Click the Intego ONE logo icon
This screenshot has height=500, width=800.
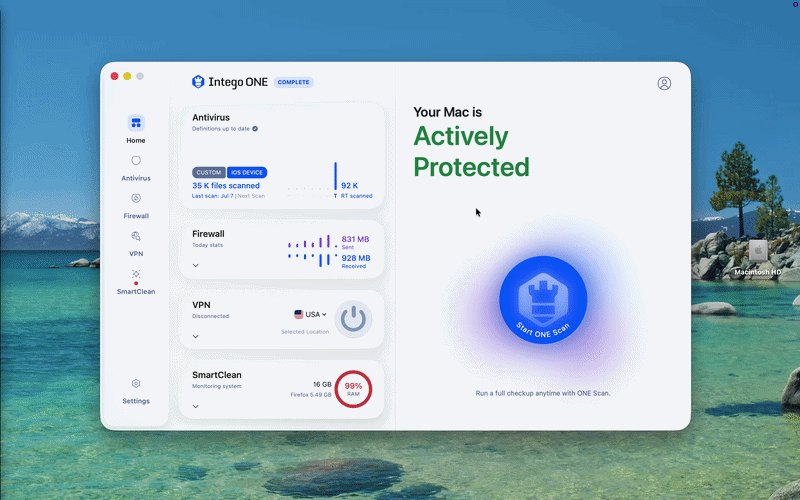198,82
